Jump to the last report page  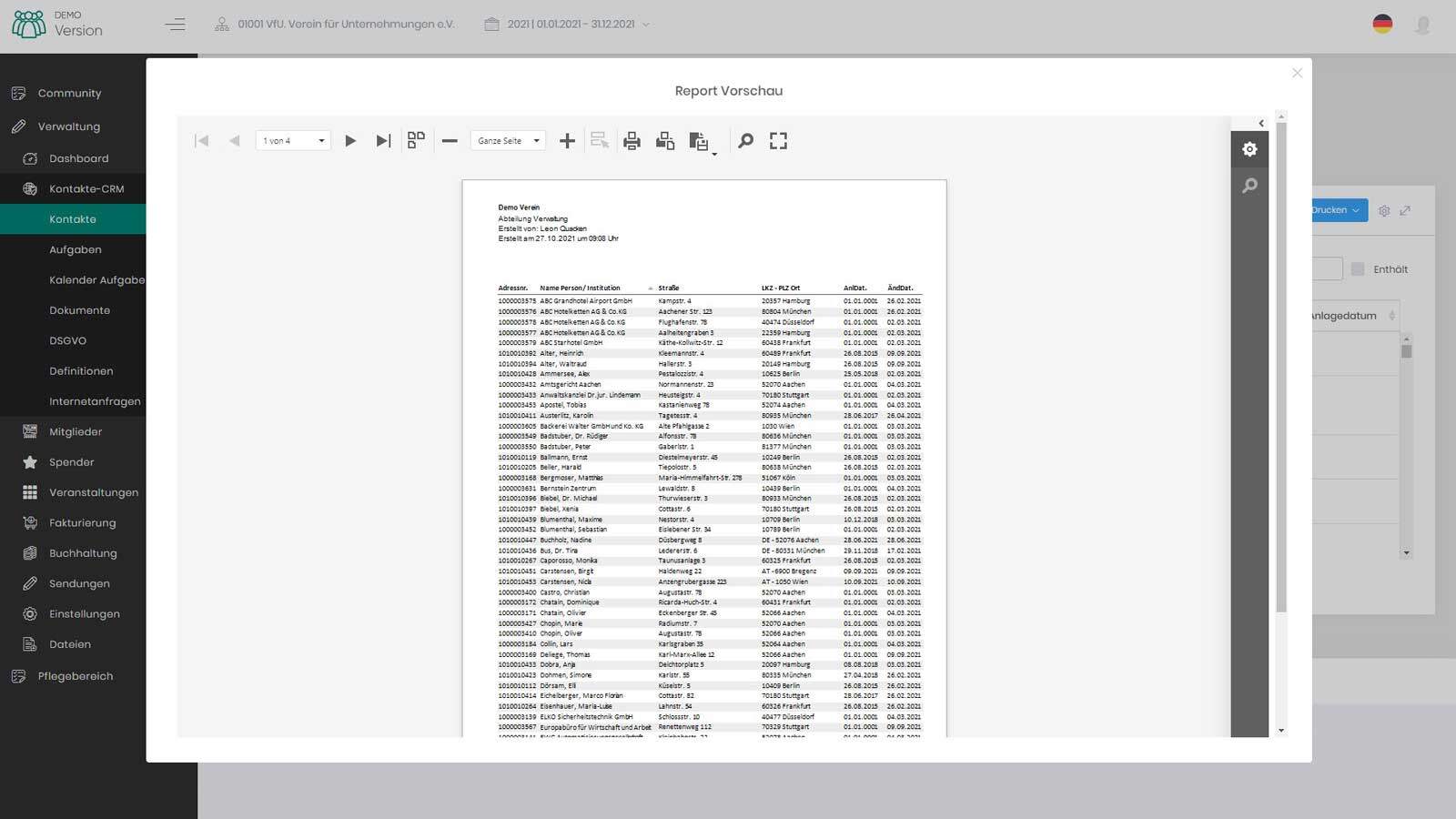click(x=383, y=141)
